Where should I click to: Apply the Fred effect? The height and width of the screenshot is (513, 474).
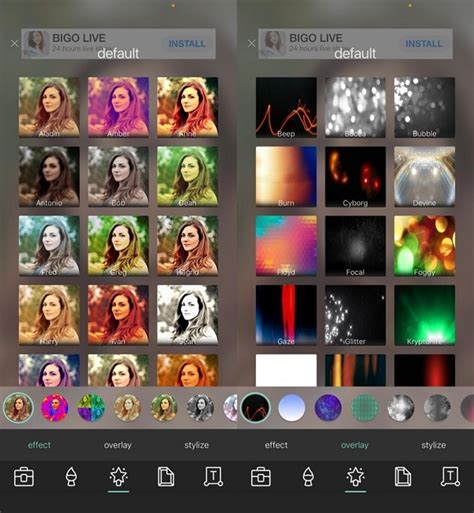coord(49,246)
